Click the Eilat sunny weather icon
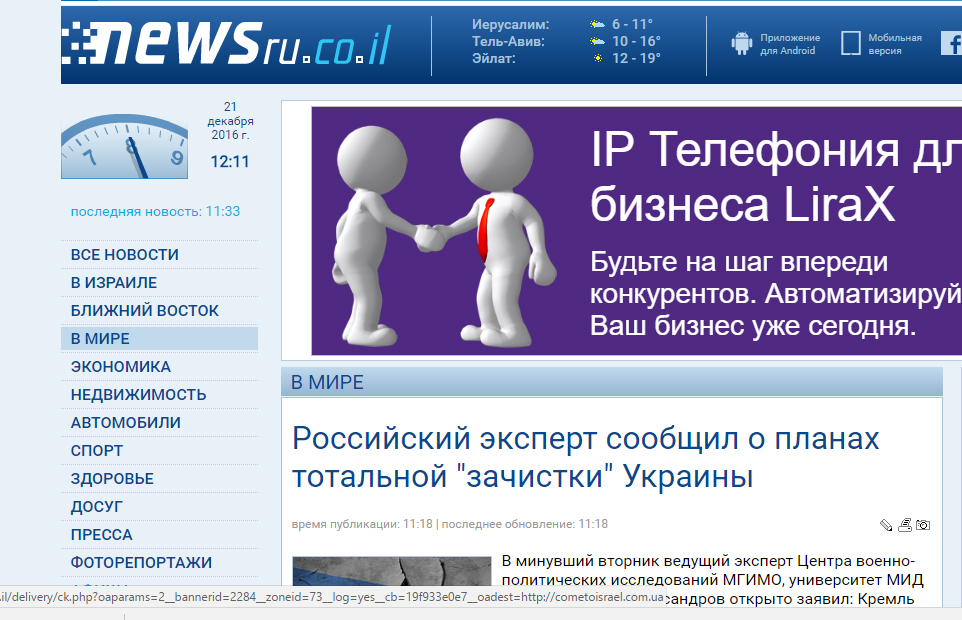 point(598,58)
